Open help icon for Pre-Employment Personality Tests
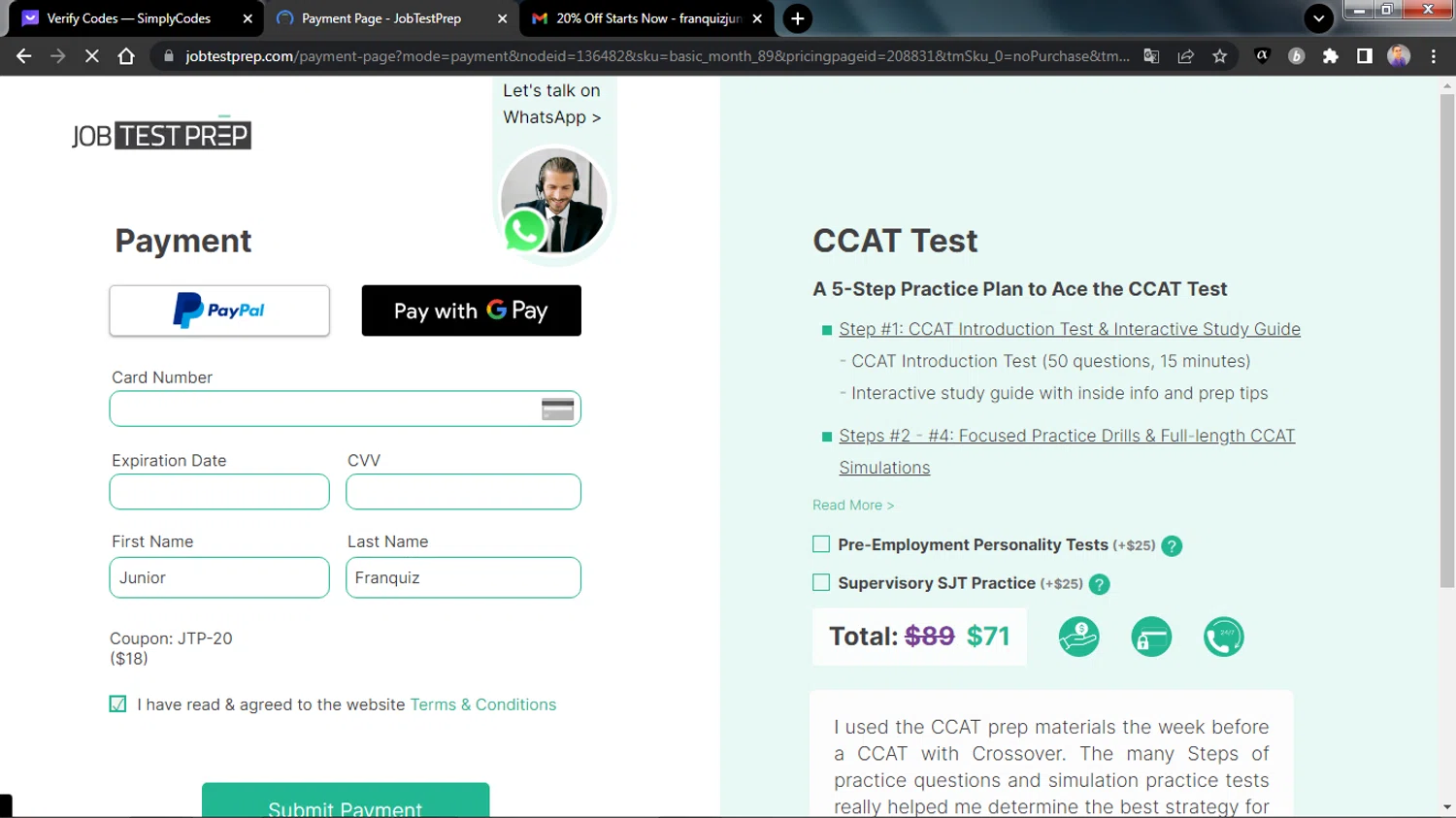Image resolution: width=1456 pixels, height=818 pixels. (x=1172, y=545)
